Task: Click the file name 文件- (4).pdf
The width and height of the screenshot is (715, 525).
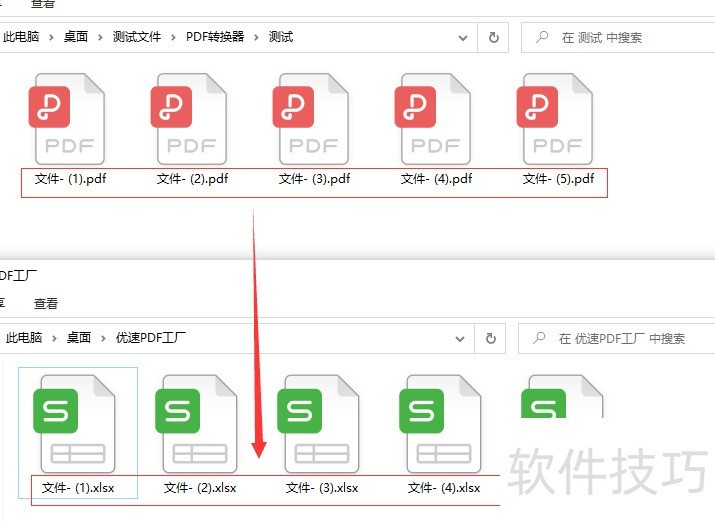Action: pos(436,179)
